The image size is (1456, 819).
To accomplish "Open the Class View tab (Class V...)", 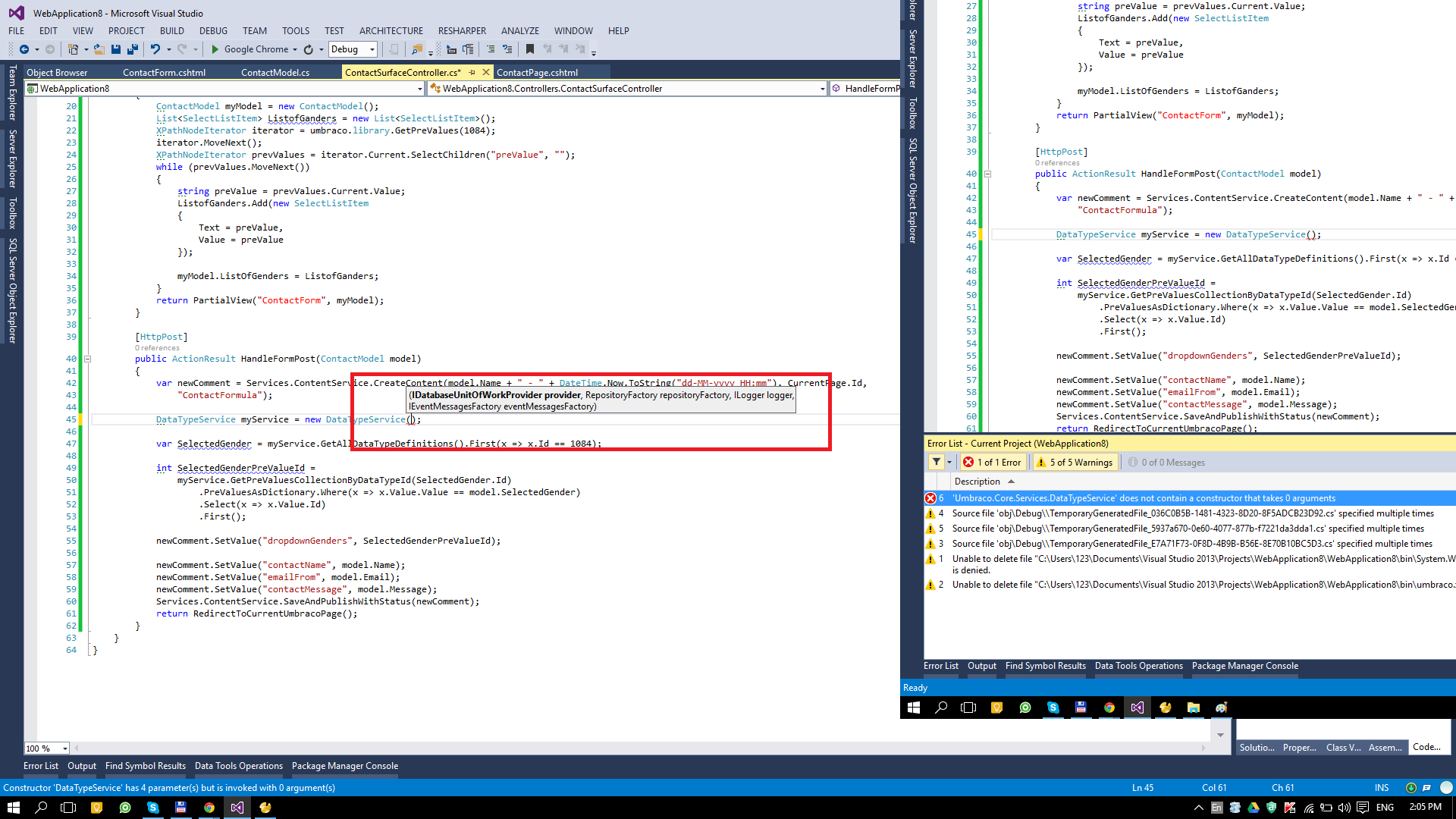I will 1343,748.
